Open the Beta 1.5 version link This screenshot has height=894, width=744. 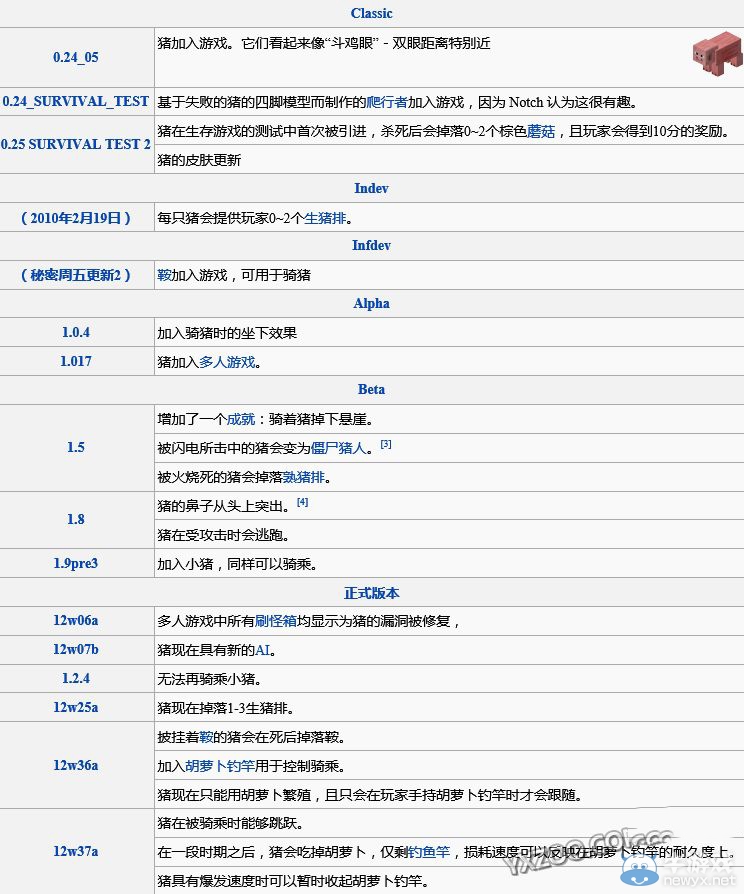coord(76,447)
